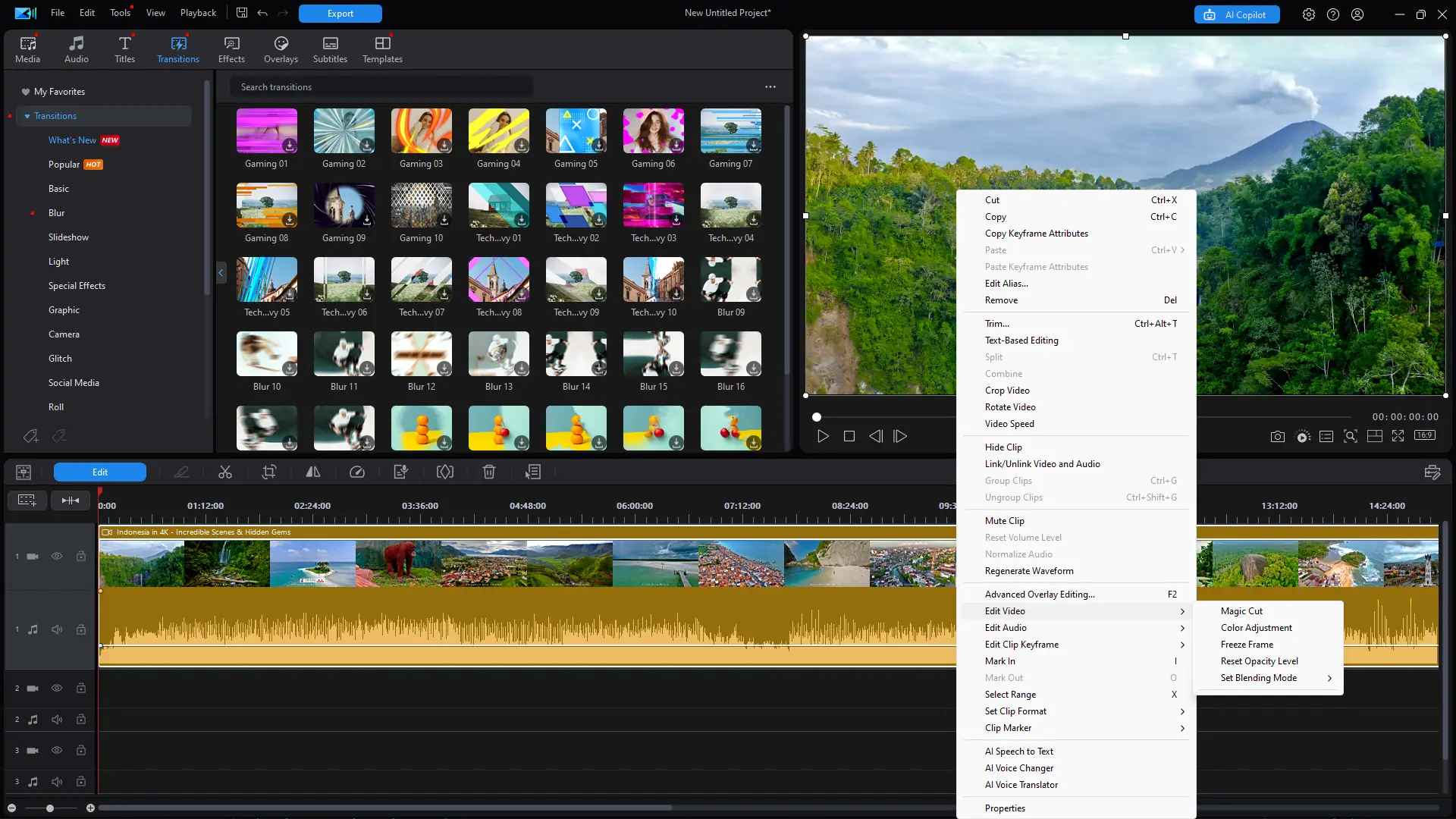Collapse the Transitions category tree
The image size is (1456, 819).
[27, 116]
